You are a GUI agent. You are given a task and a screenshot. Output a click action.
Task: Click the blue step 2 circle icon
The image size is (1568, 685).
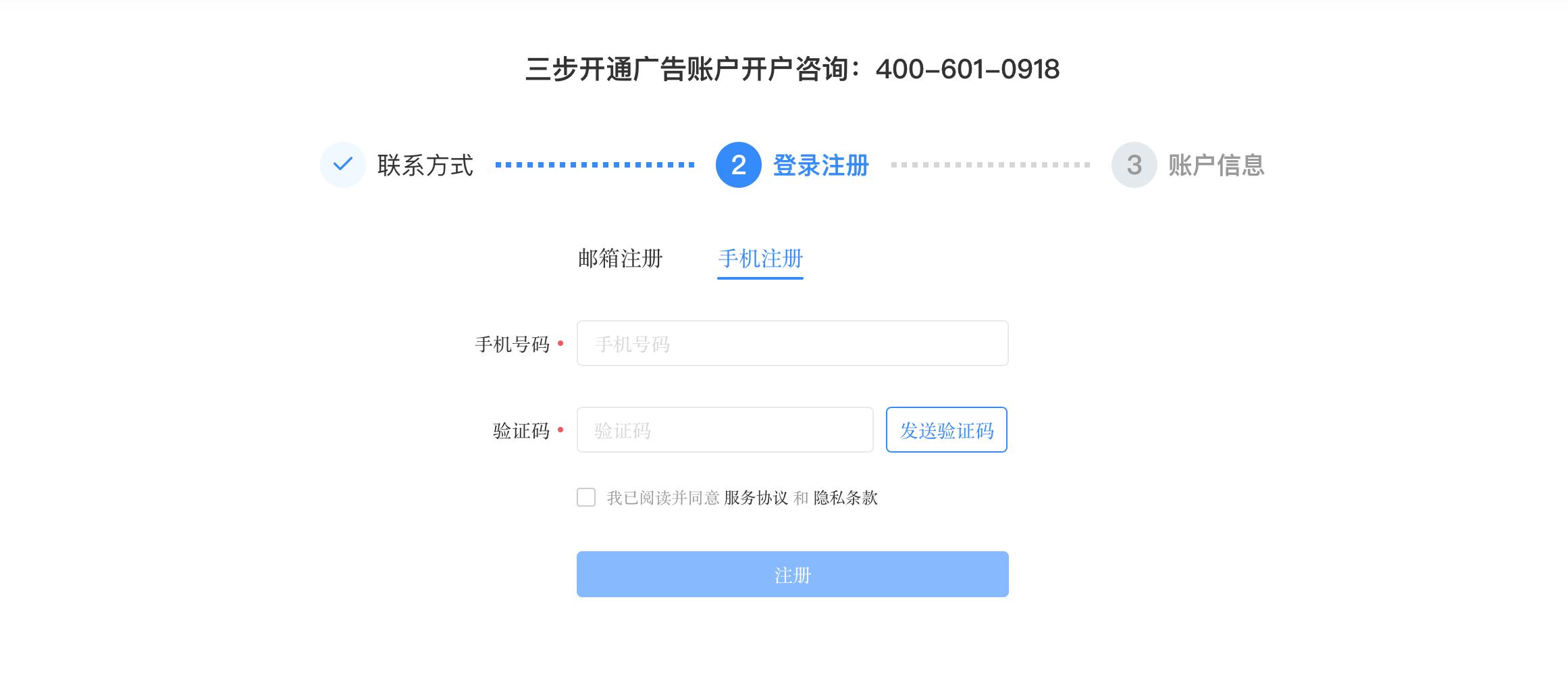pos(739,163)
